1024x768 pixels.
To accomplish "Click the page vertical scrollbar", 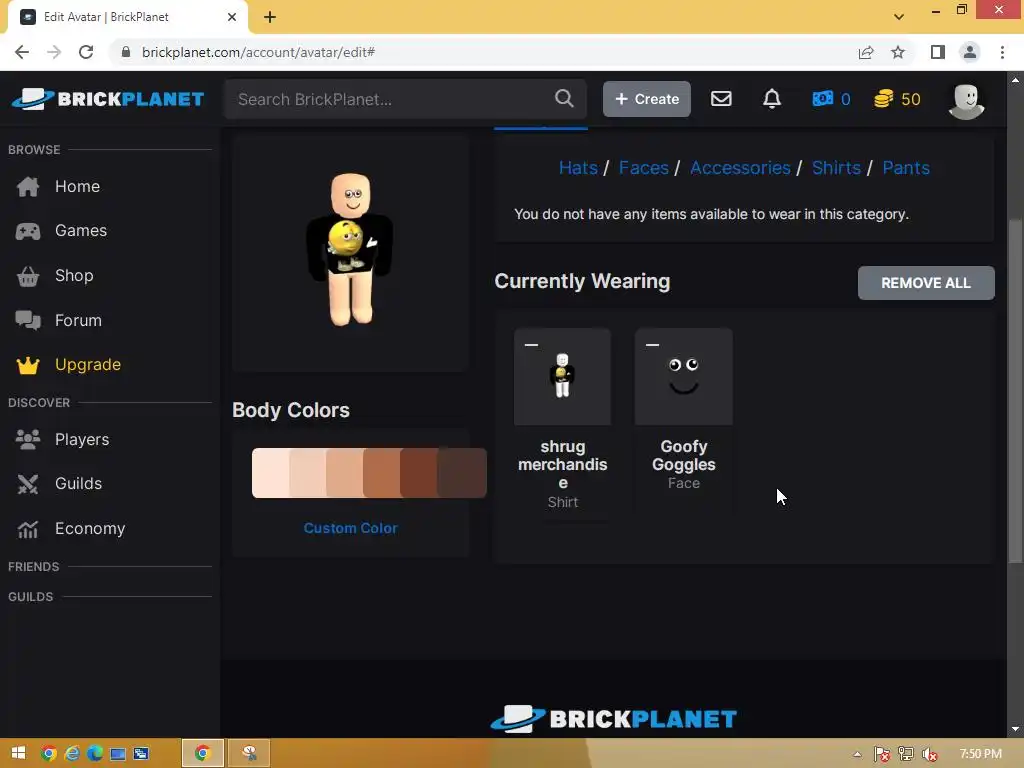I will point(1015,392).
